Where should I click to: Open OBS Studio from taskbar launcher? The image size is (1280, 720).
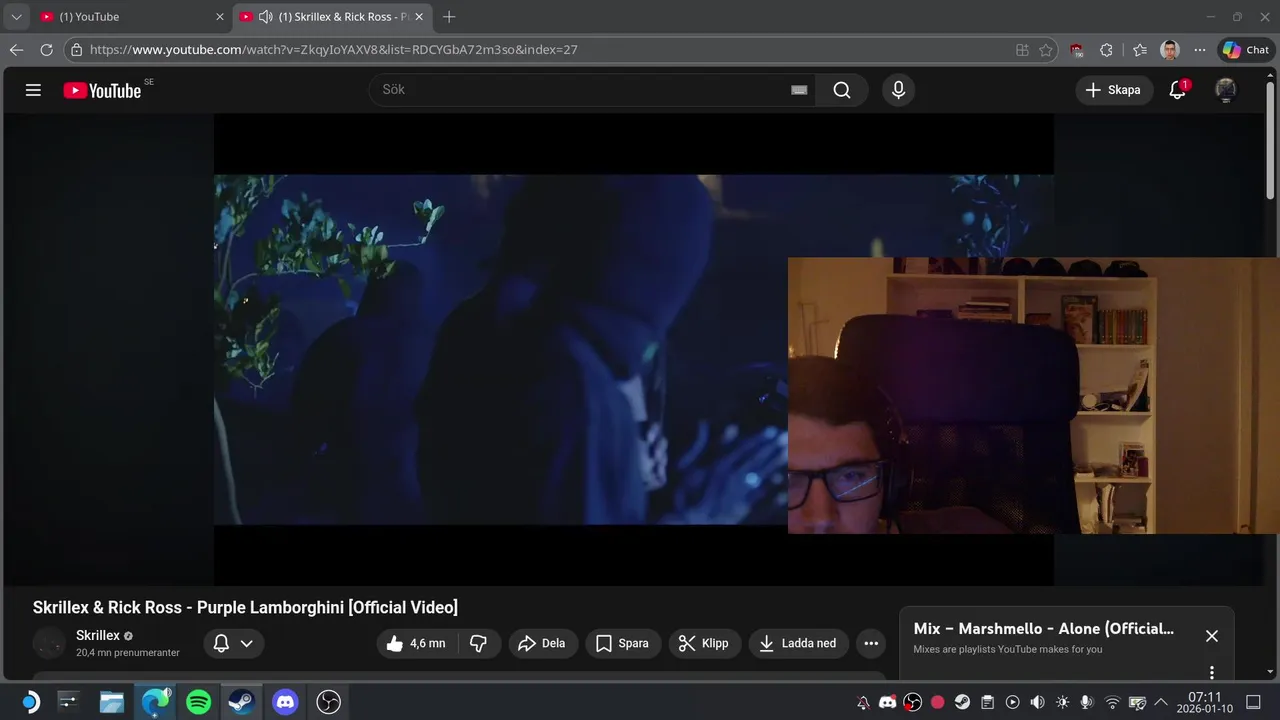[328, 703]
